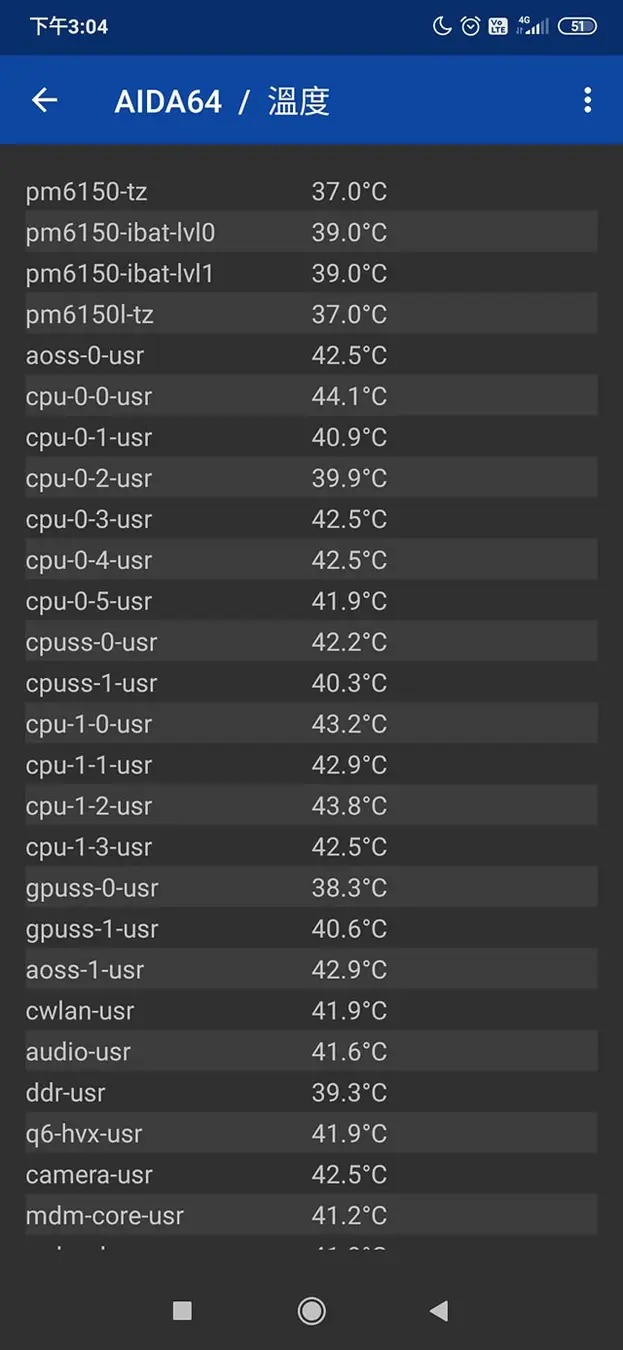Open the three-dot overflow menu
Image resolution: width=623 pixels, height=1350 pixels.
point(587,100)
